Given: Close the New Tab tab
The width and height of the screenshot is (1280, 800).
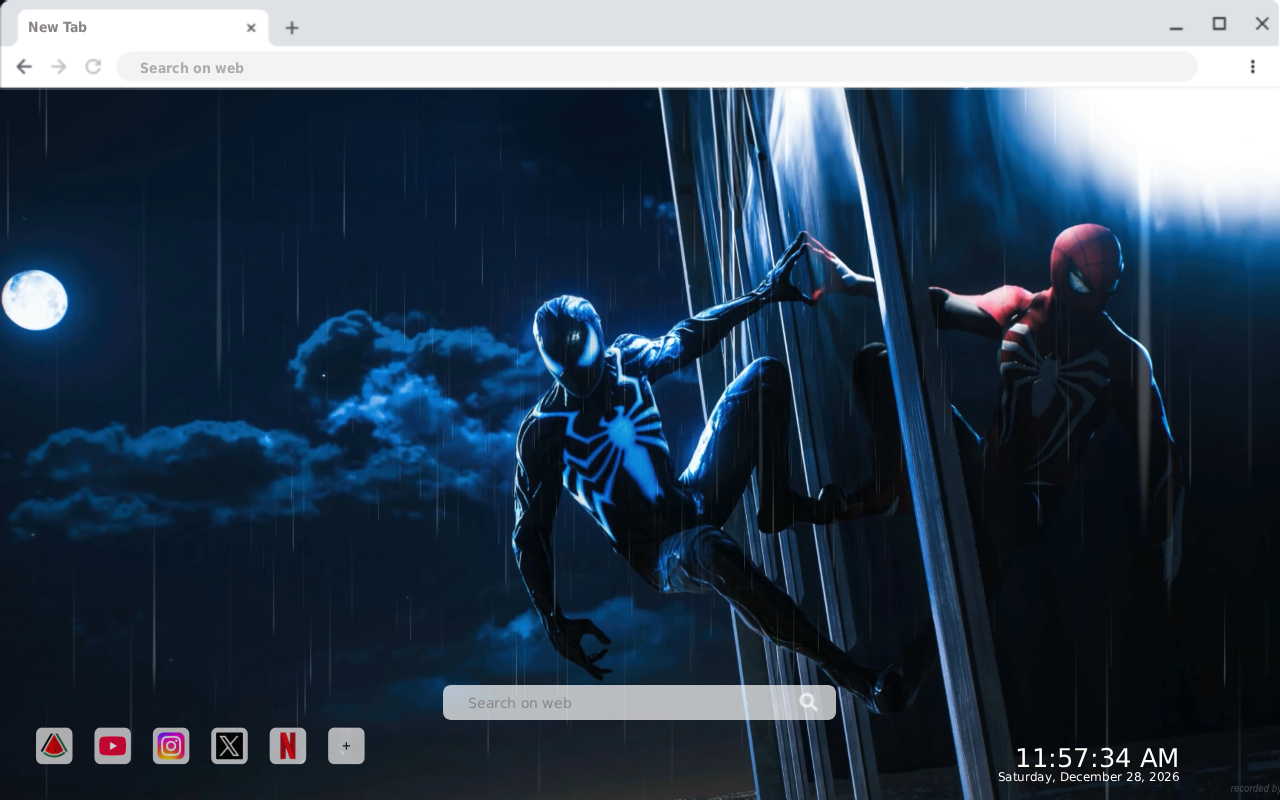Looking at the screenshot, I should pos(251,28).
